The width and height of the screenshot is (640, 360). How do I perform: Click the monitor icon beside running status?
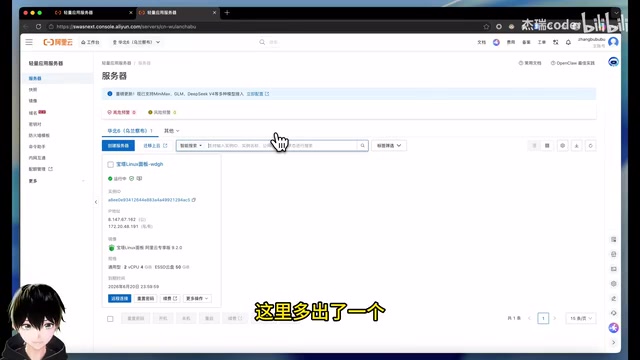[139, 178]
